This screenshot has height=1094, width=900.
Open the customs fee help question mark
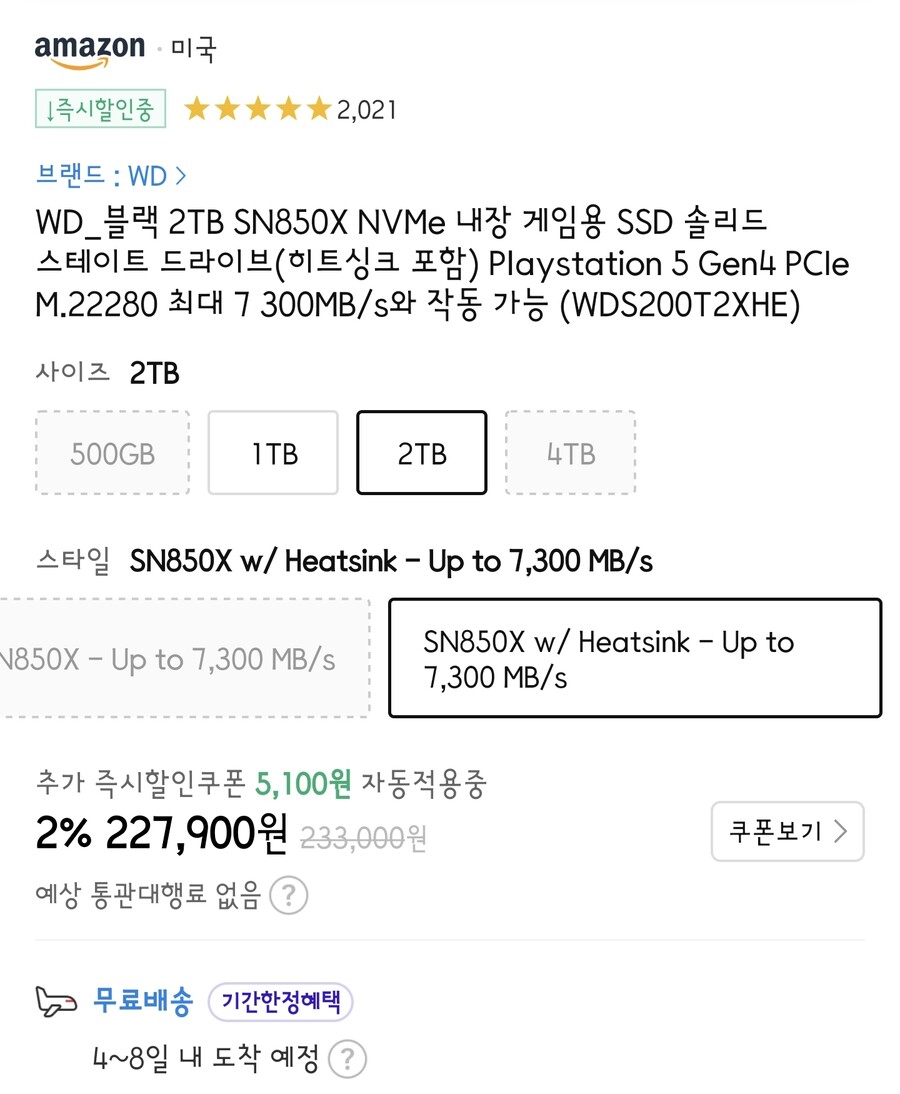coord(288,897)
